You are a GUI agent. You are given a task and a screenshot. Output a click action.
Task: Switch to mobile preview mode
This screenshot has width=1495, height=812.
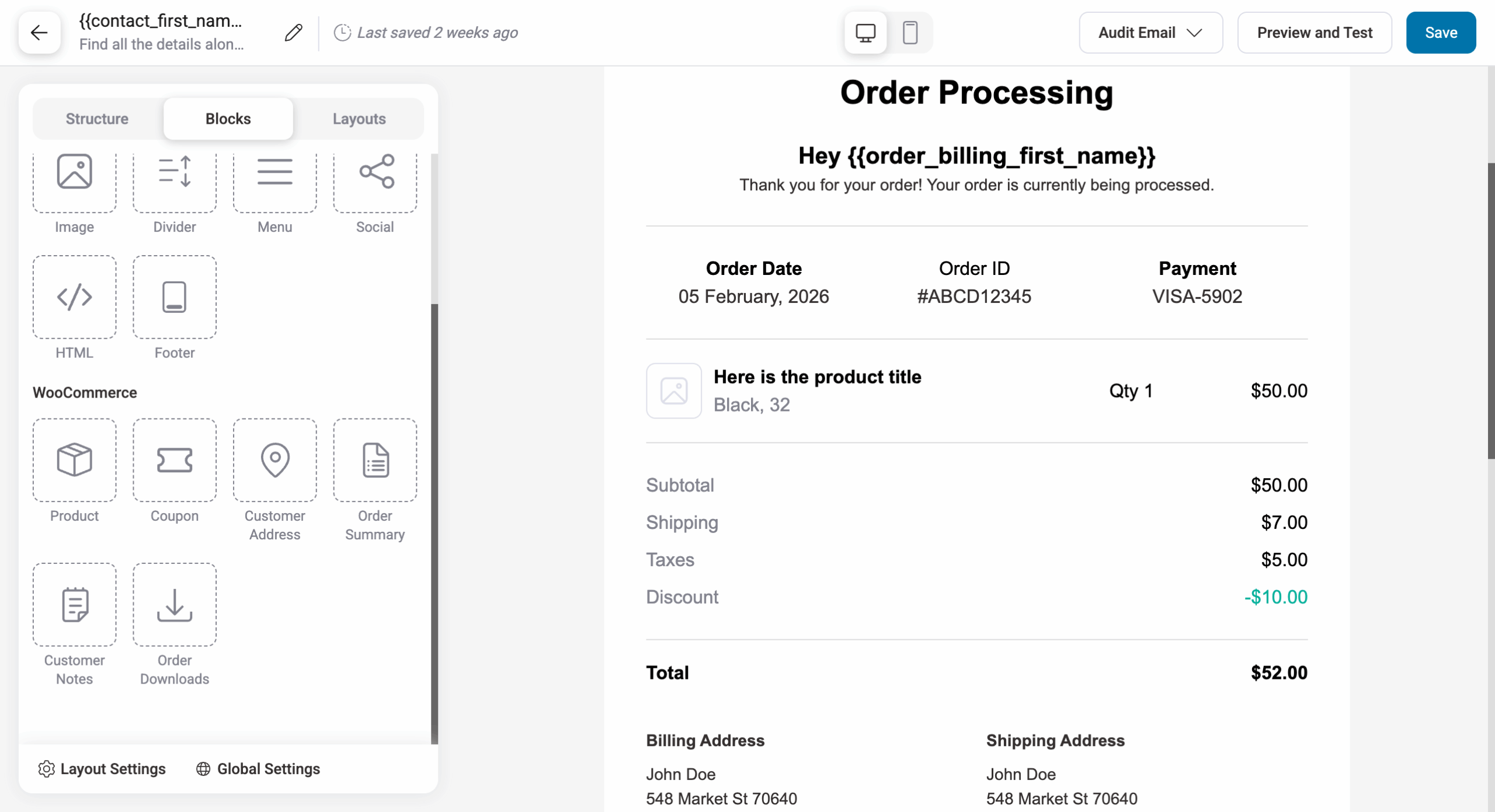(910, 33)
